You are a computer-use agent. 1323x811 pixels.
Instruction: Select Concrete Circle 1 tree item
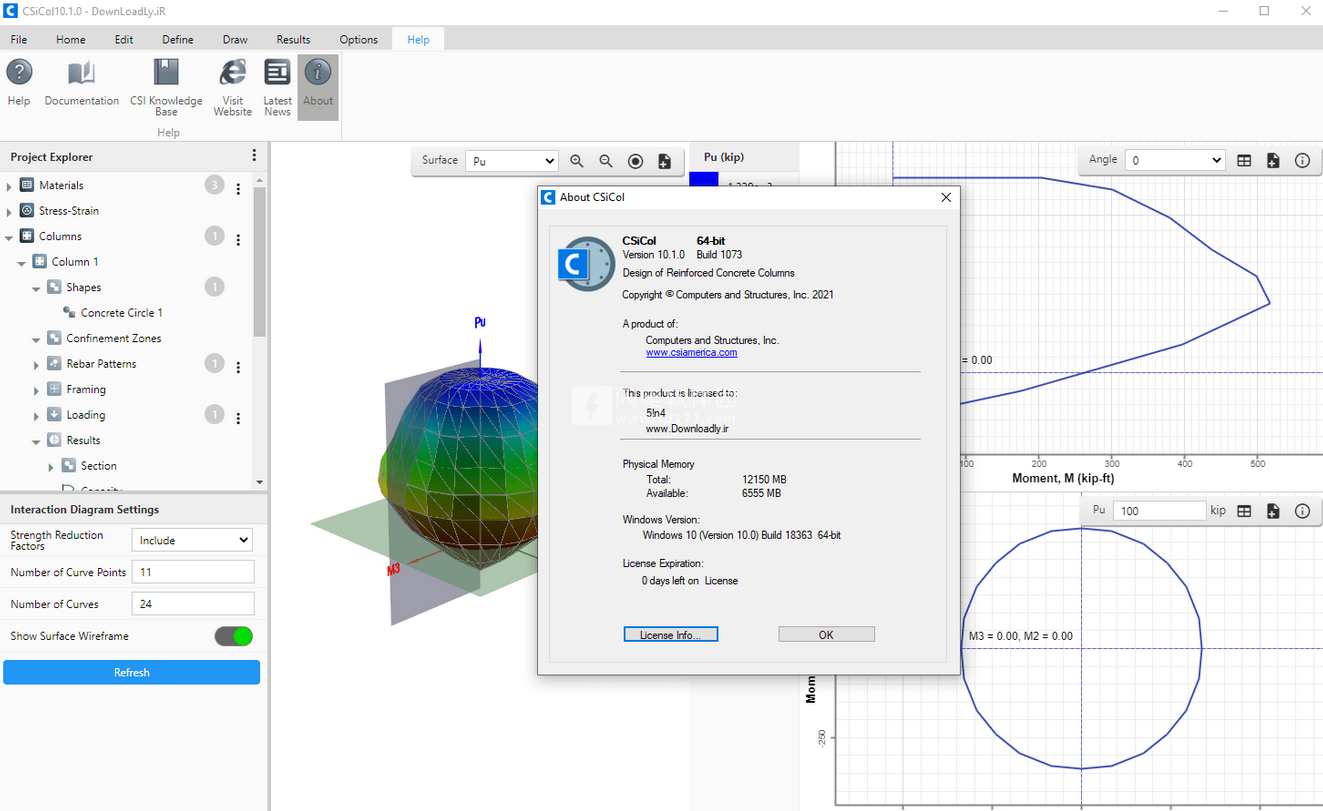click(122, 313)
